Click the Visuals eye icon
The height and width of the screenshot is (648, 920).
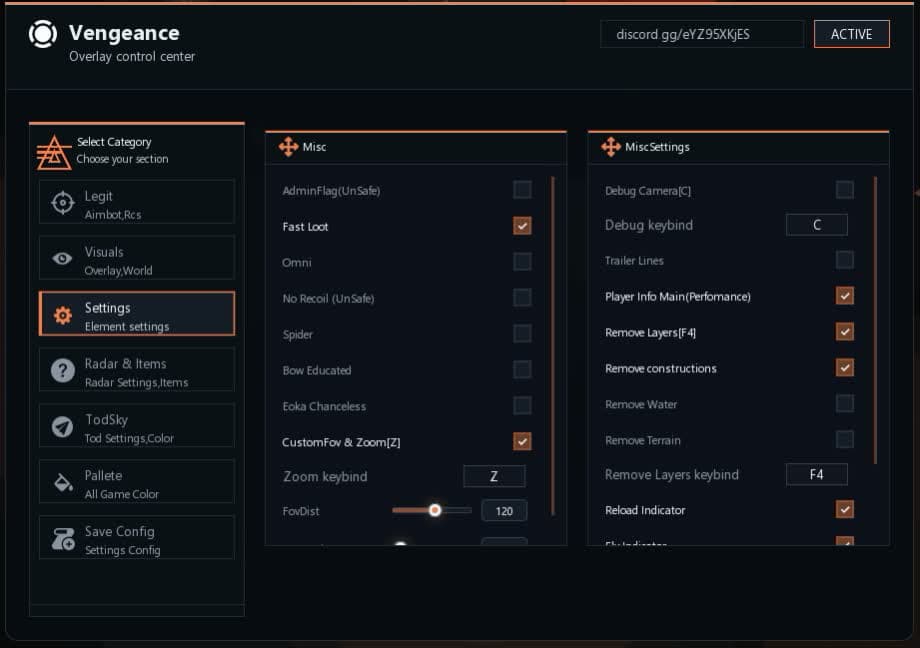pyautogui.click(x=63, y=259)
